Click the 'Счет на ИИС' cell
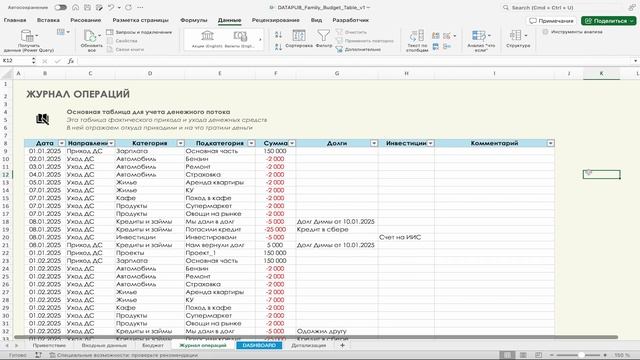640x360 pixels. click(406, 237)
